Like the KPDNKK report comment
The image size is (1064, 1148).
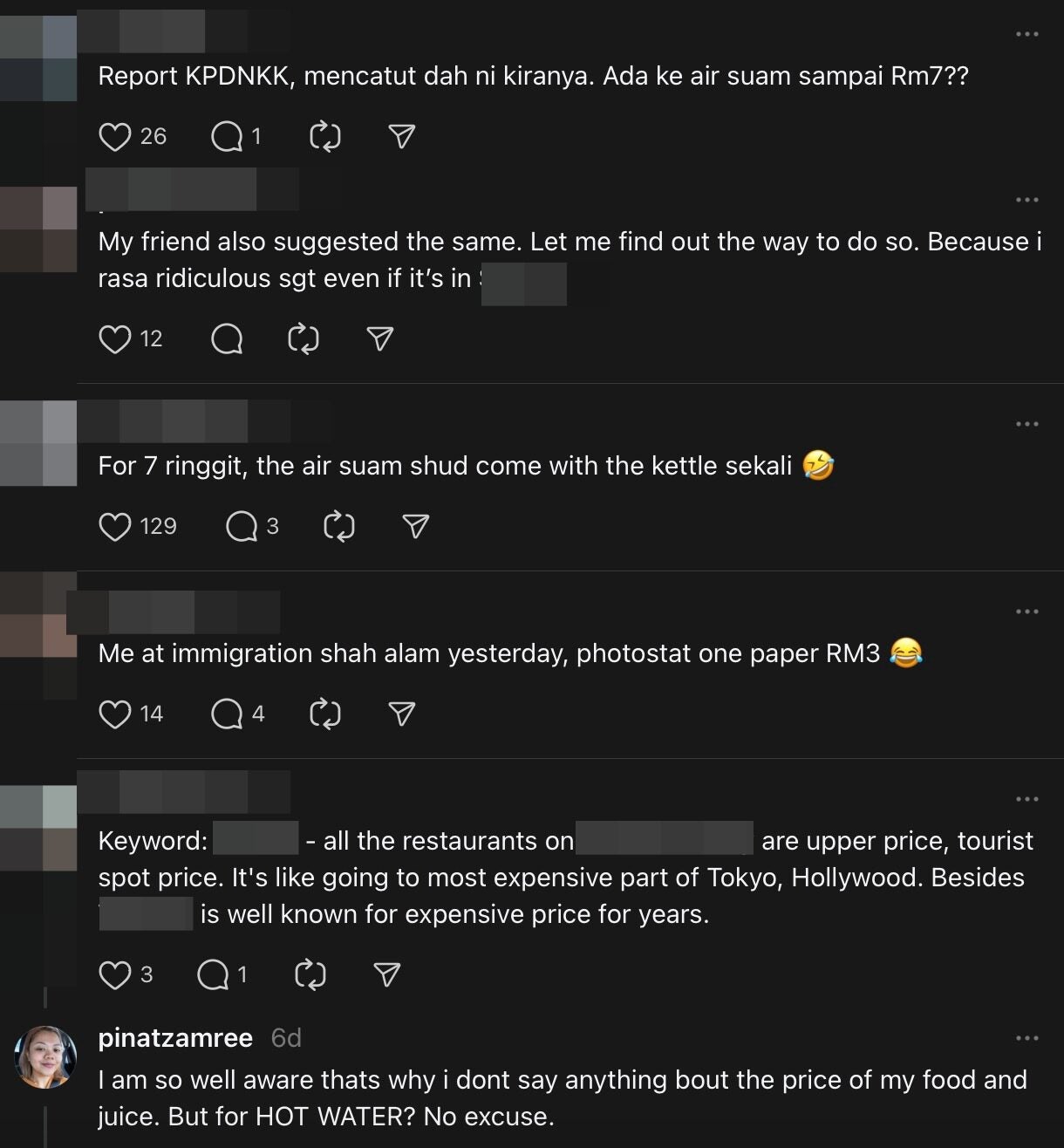pyautogui.click(x=116, y=136)
